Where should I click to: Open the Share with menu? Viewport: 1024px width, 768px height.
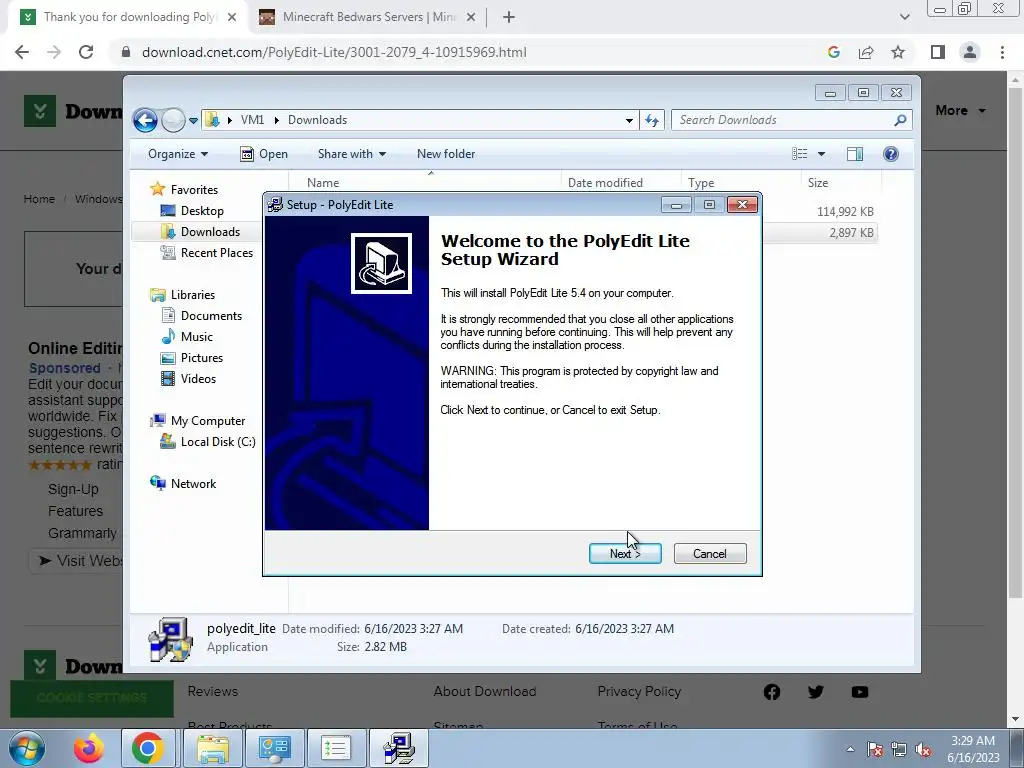(351, 154)
